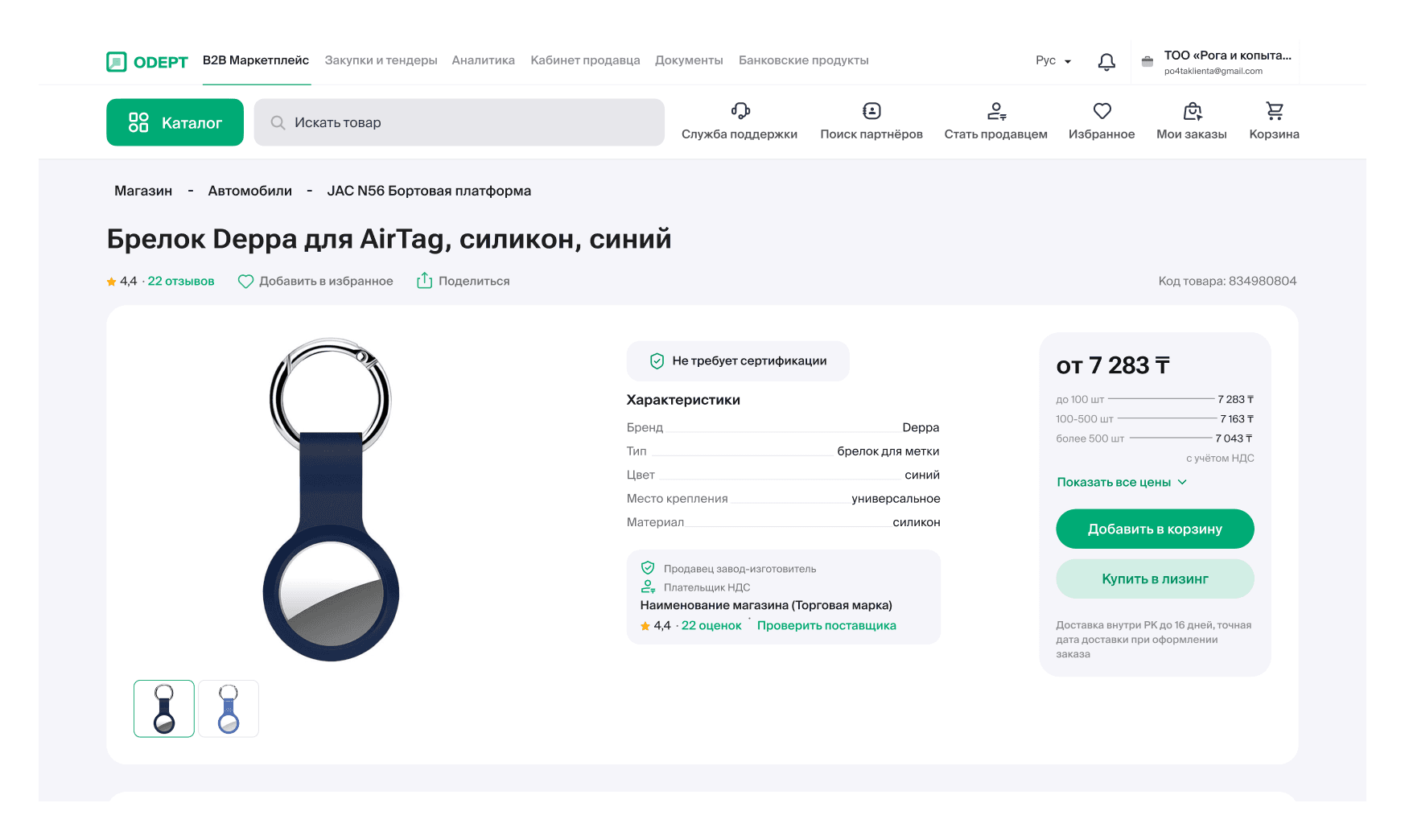Open the 22 отзывов link
This screenshot has width=1405, height=840.
point(181,281)
